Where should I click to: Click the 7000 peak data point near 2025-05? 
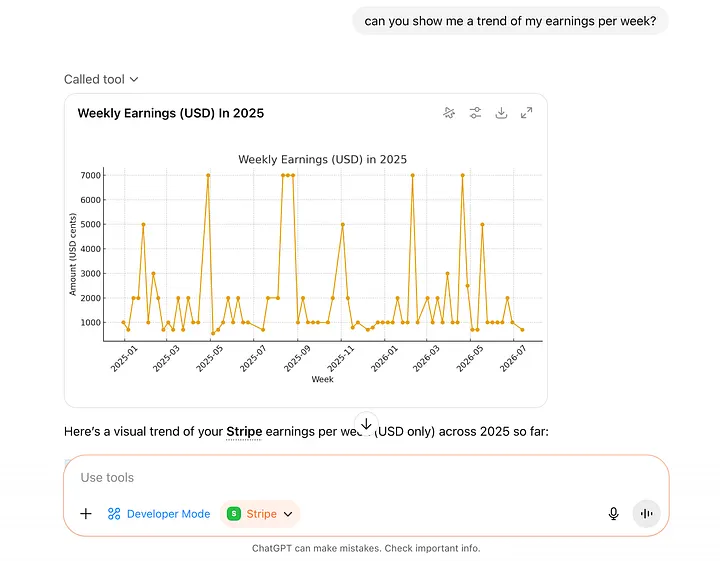pos(208,175)
